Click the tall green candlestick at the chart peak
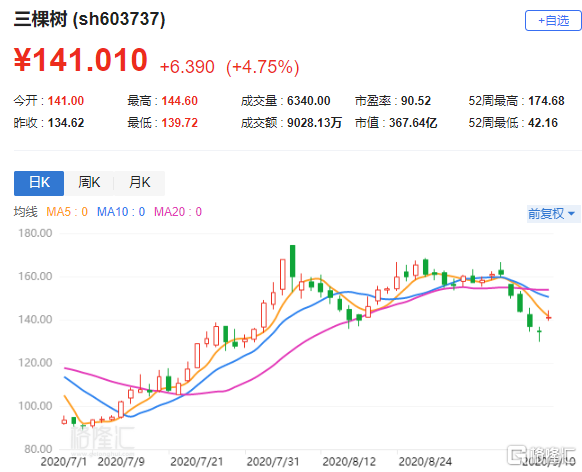This screenshot has width=582, height=472. 292,261
